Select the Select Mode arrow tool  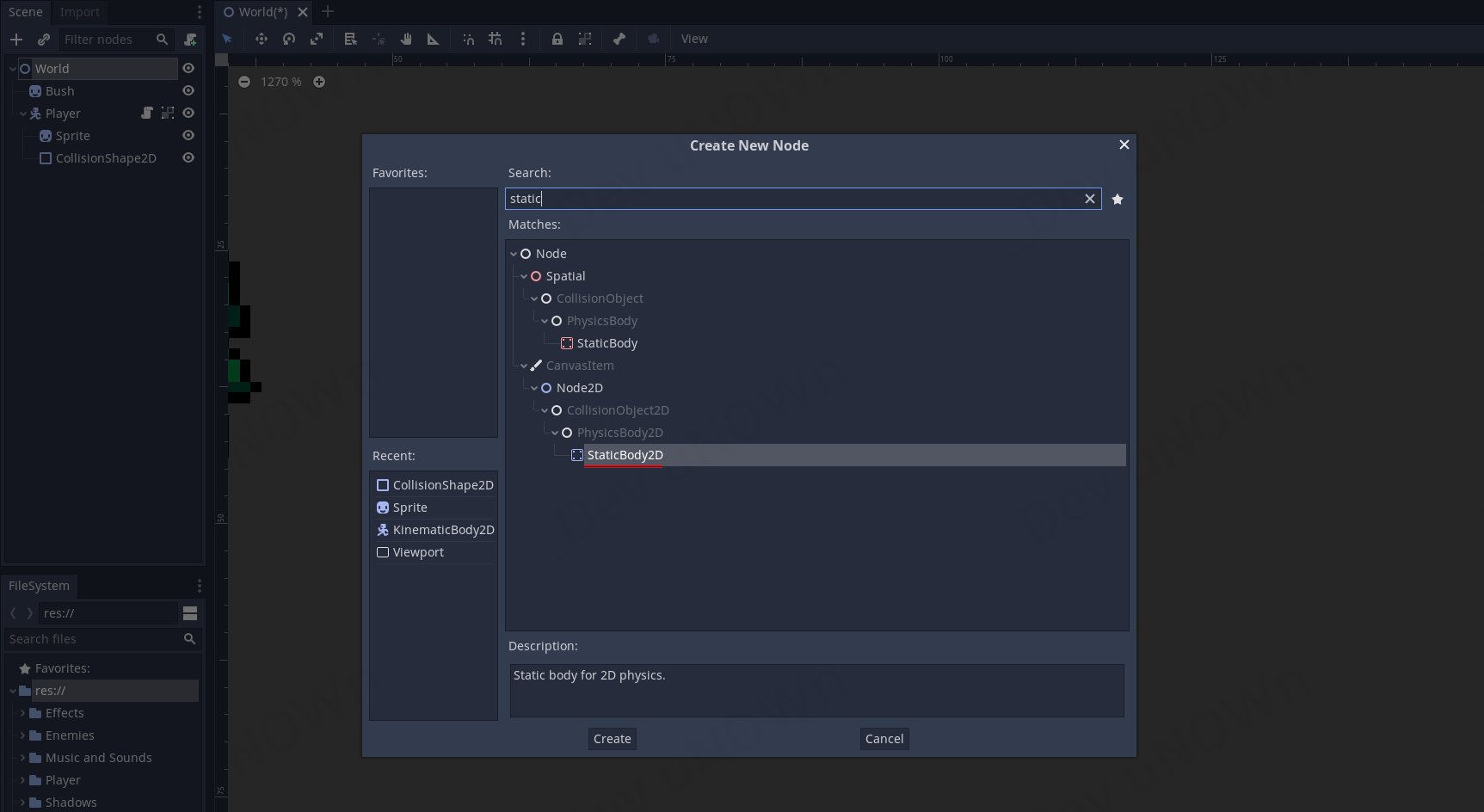tap(227, 39)
